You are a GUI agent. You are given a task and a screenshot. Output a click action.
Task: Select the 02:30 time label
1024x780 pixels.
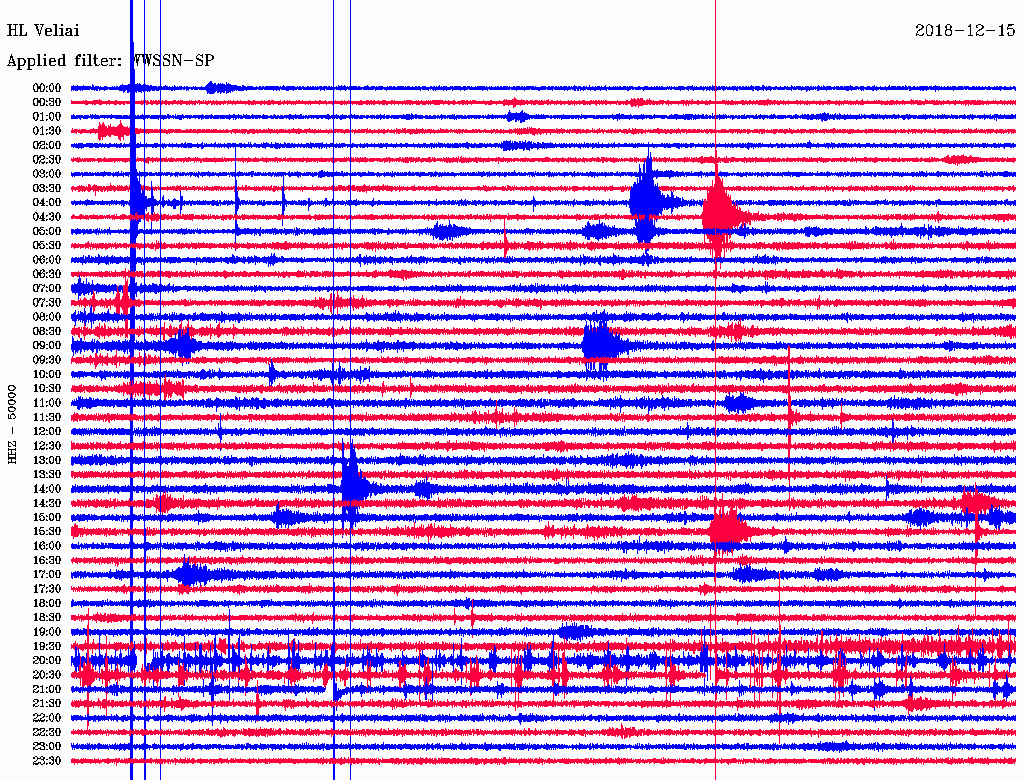pos(47,159)
